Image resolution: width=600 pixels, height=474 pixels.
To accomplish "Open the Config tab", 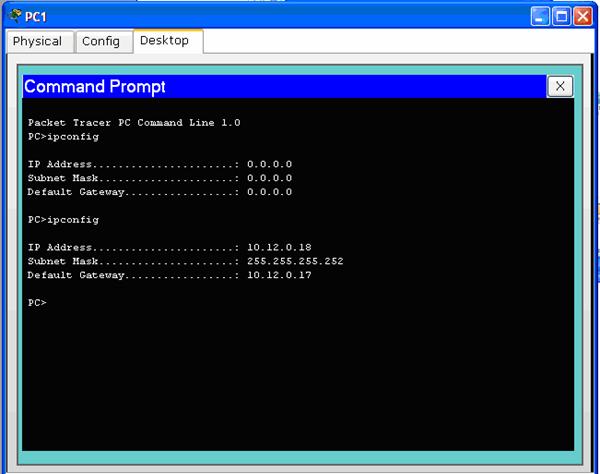I will point(100,41).
